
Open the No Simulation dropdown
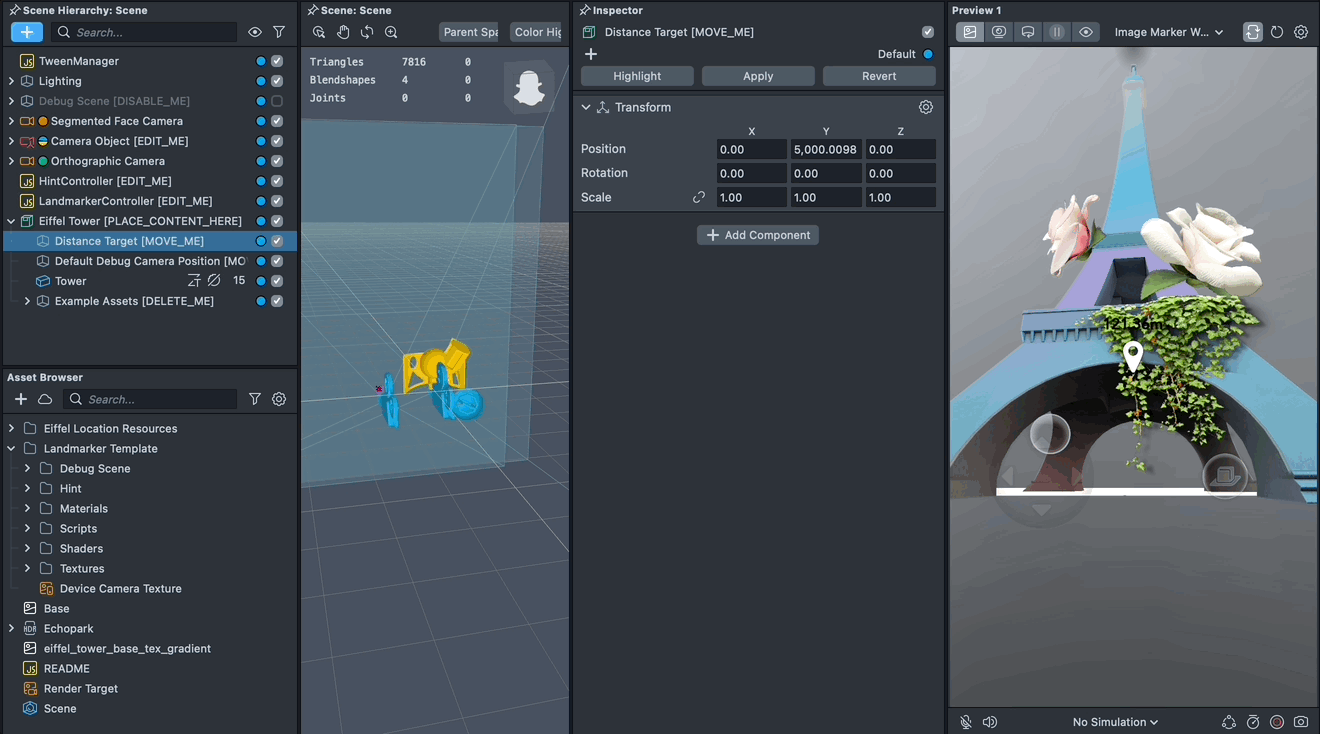[1115, 722]
